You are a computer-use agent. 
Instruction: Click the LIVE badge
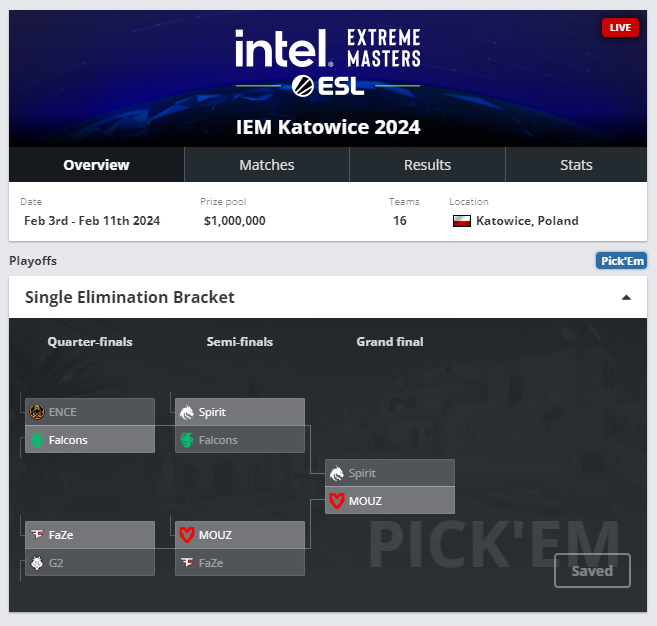[x=620, y=28]
